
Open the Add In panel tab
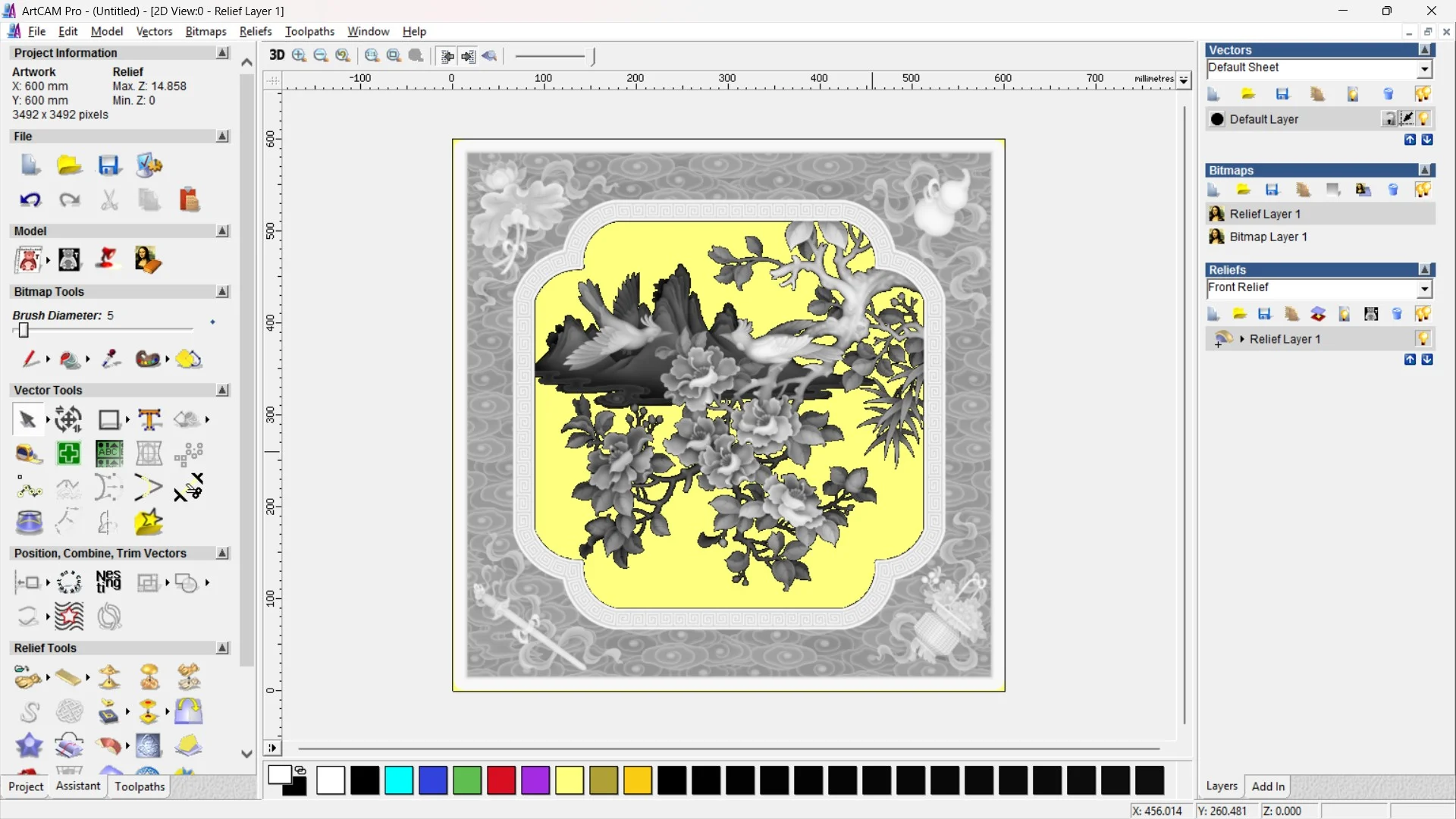[x=1268, y=786]
